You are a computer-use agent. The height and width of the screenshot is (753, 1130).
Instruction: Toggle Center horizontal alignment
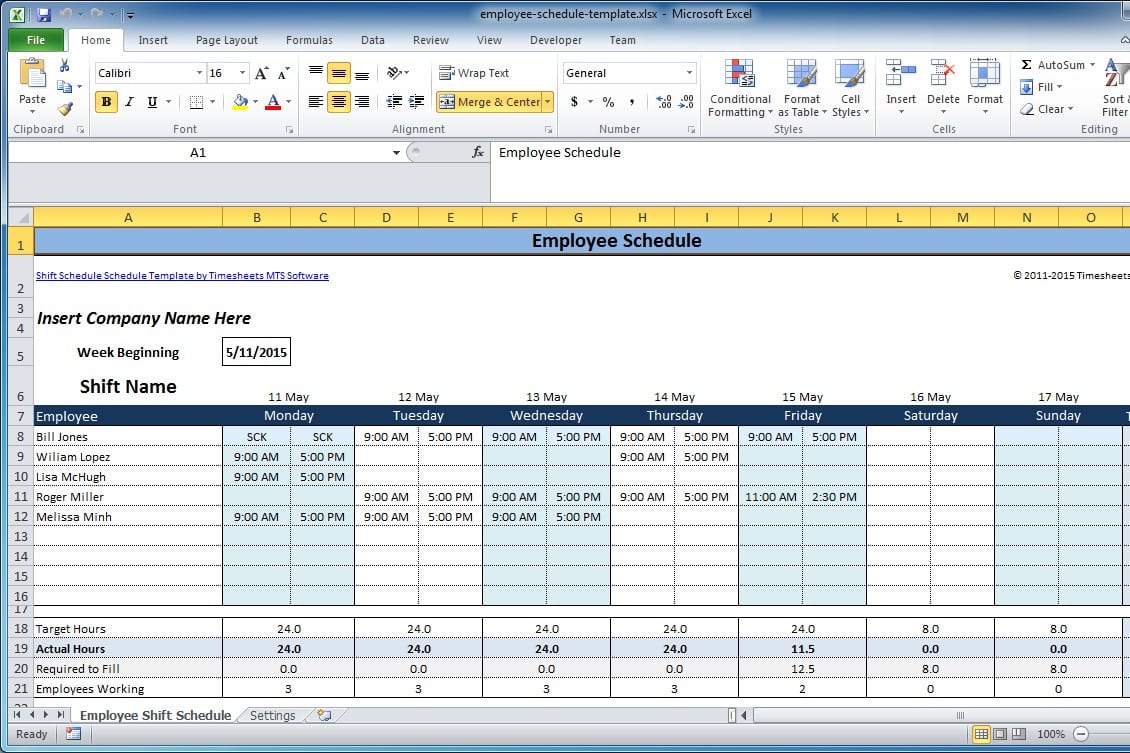(339, 102)
